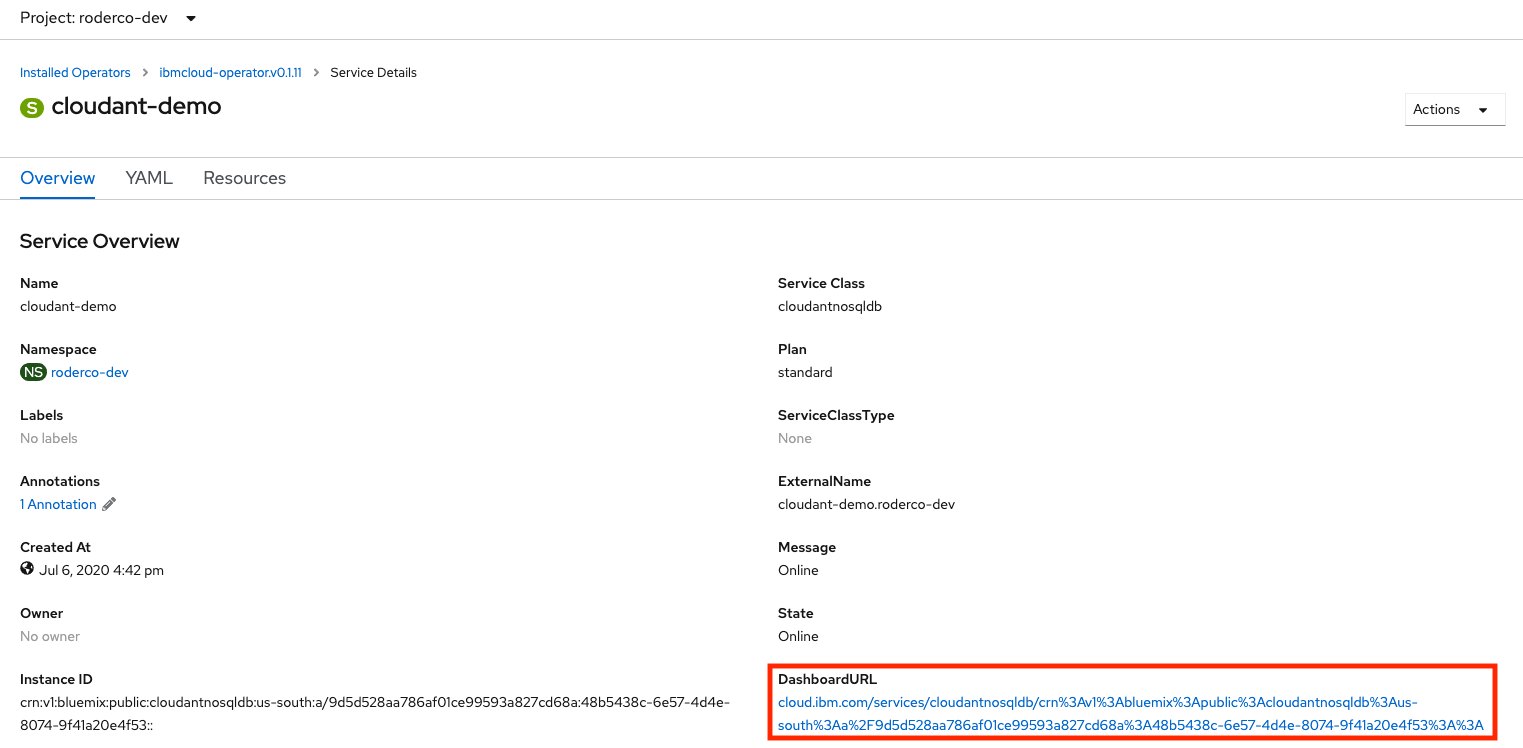Click the globe icon beside Created At date
Image resolution: width=1523 pixels, height=748 pixels.
(27, 569)
